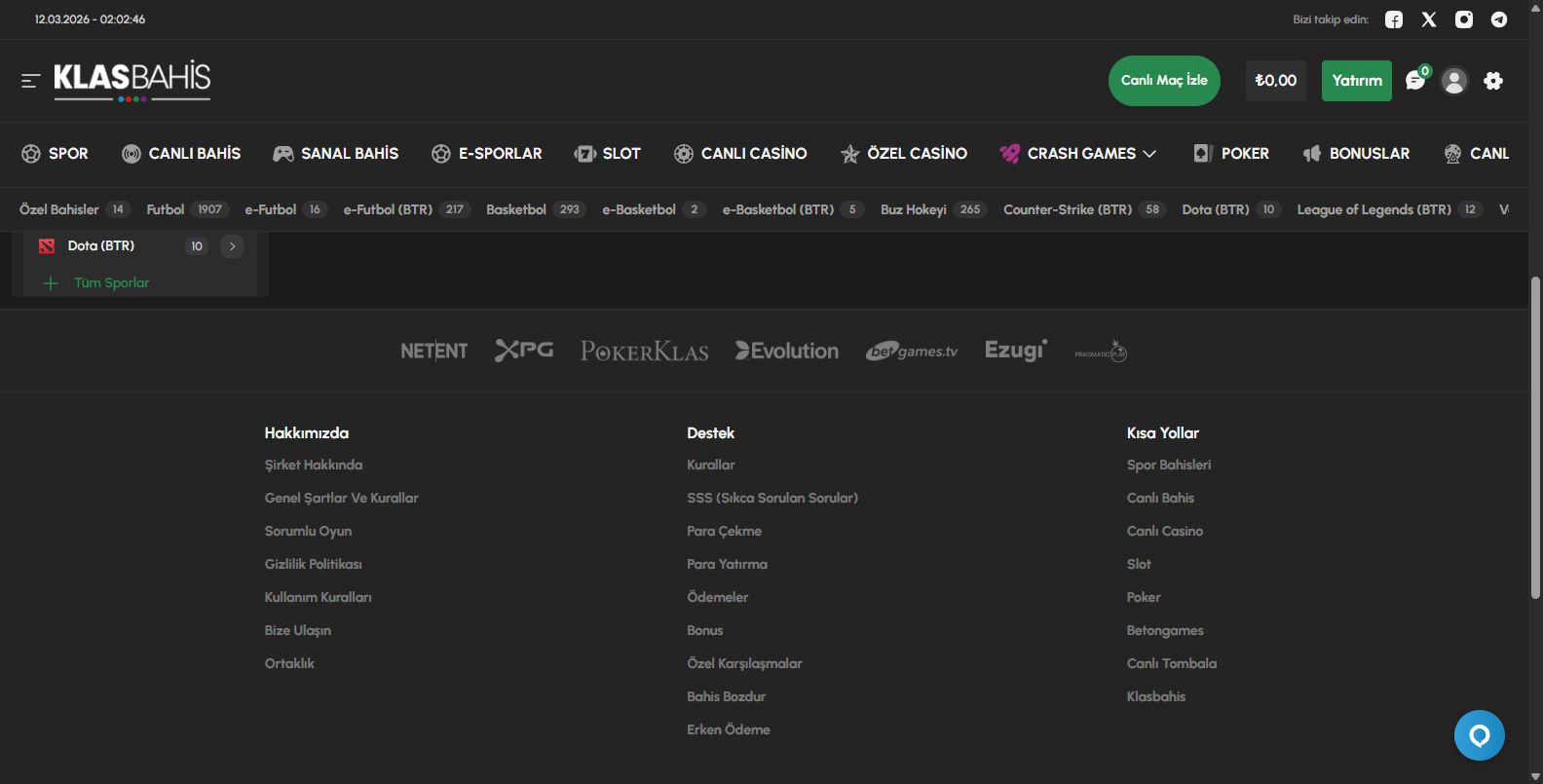Open the E-SPORLAR menu

coord(487,154)
